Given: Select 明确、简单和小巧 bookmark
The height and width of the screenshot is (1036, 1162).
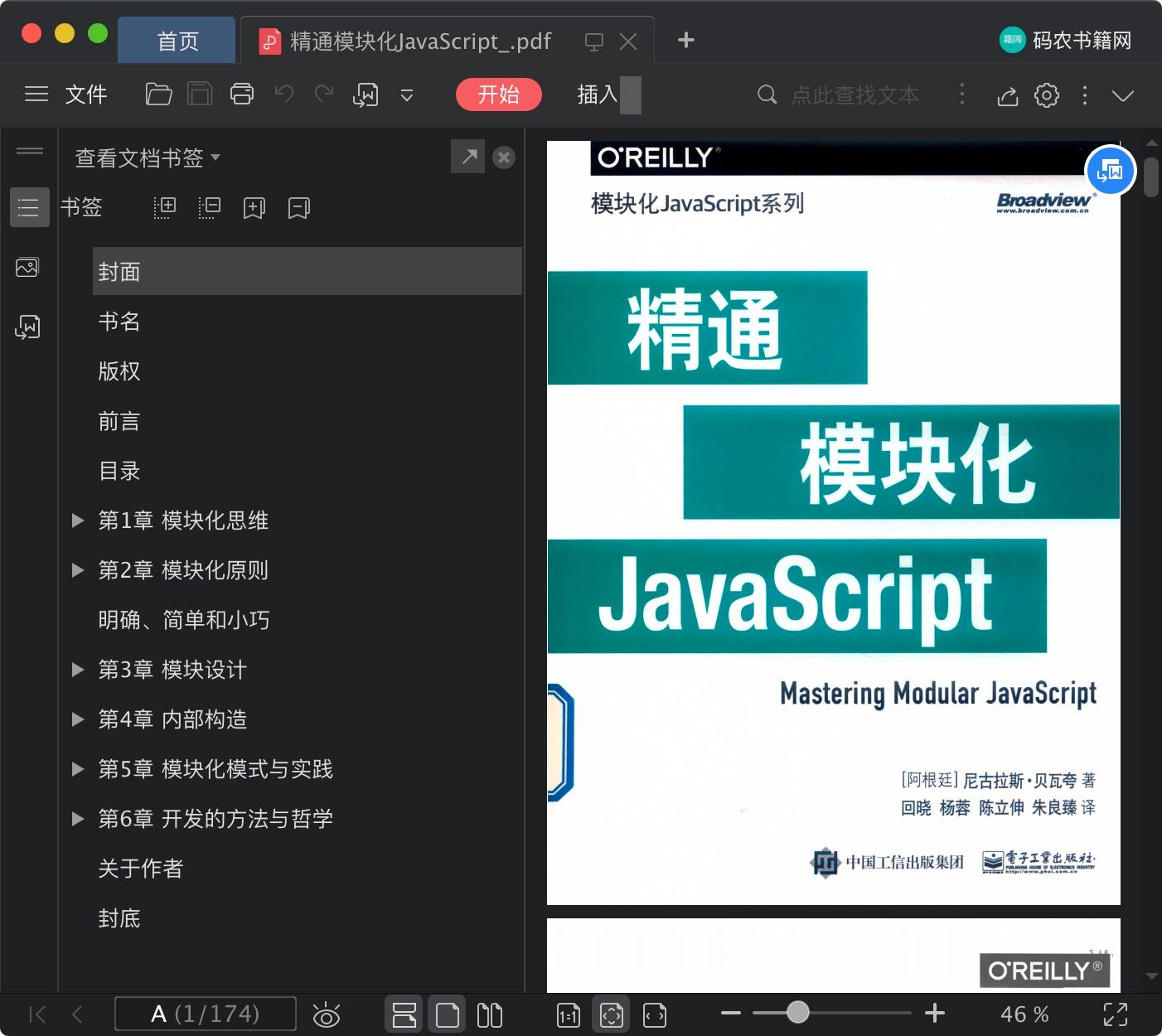Looking at the screenshot, I should pyautogui.click(x=184, y=620).
